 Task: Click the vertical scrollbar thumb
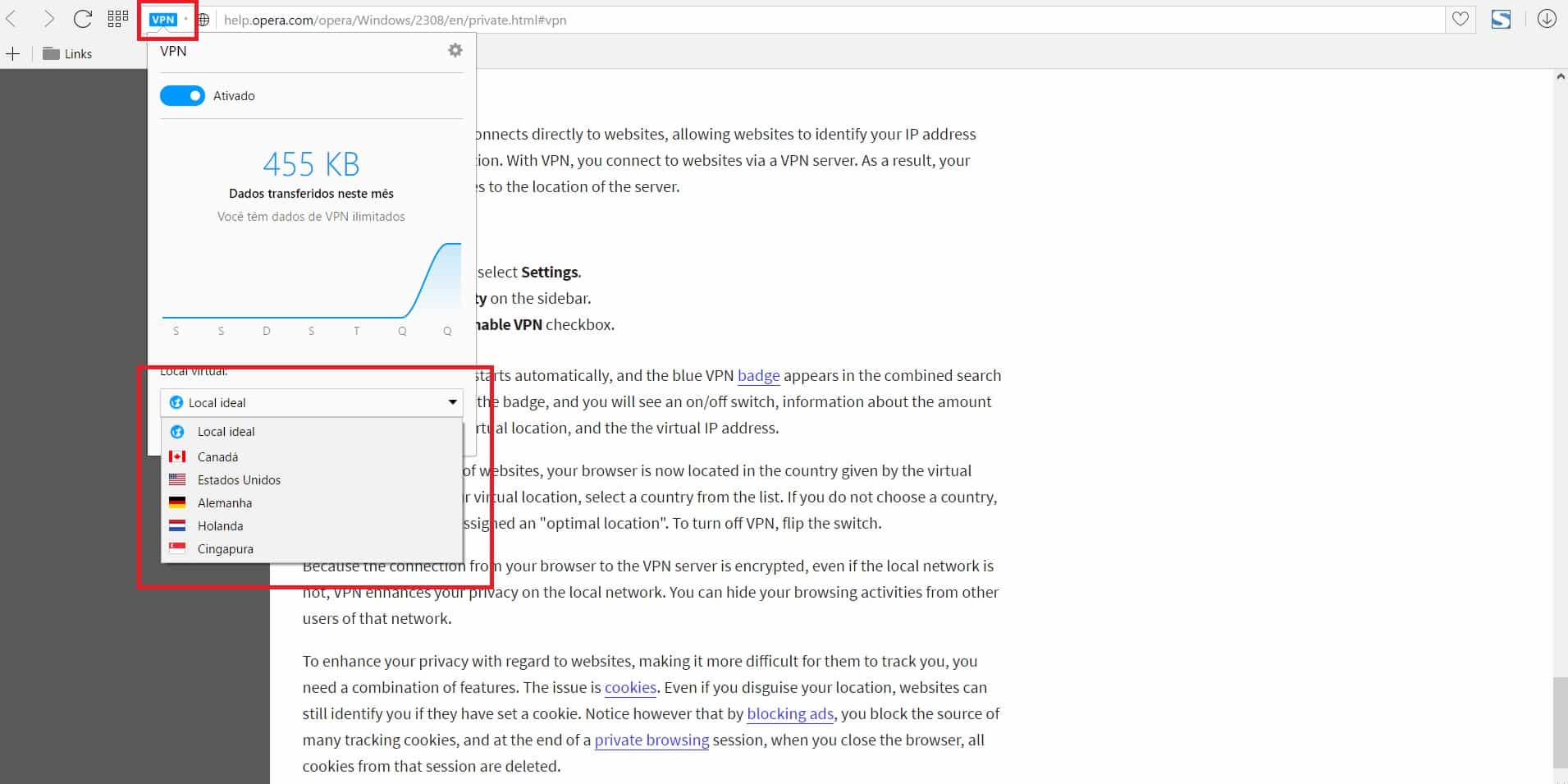tap(1560, 721)
